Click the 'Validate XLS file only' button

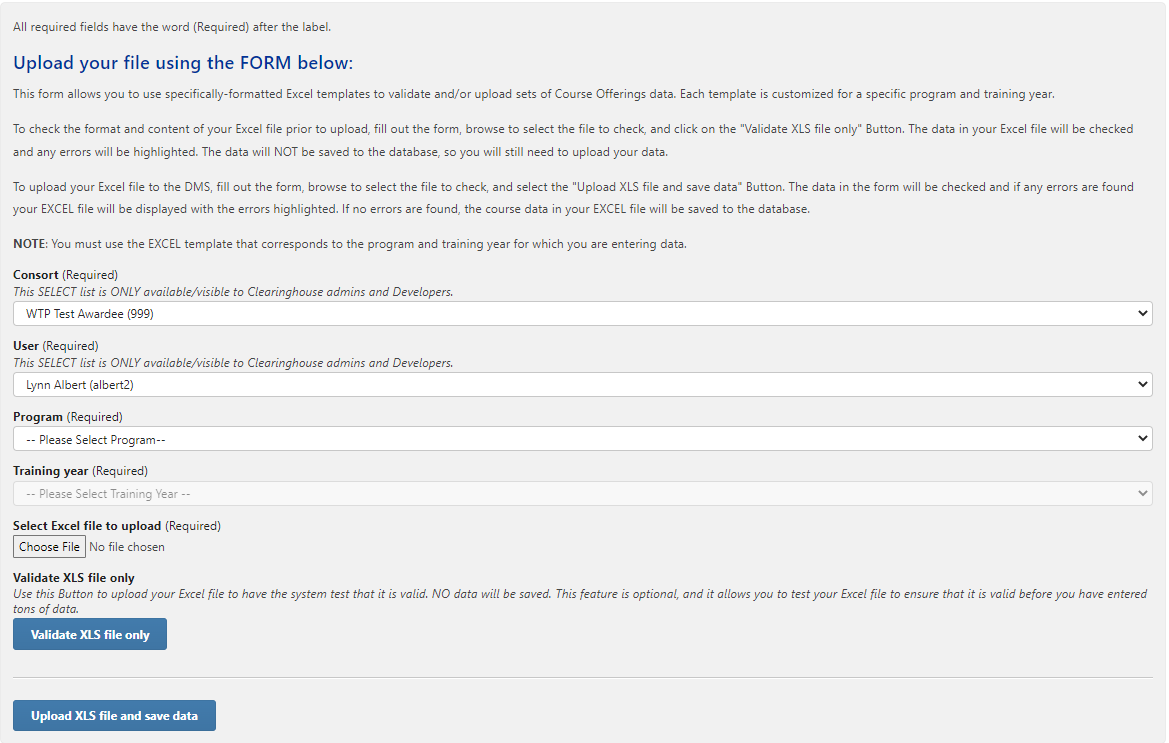click(90, 635)
